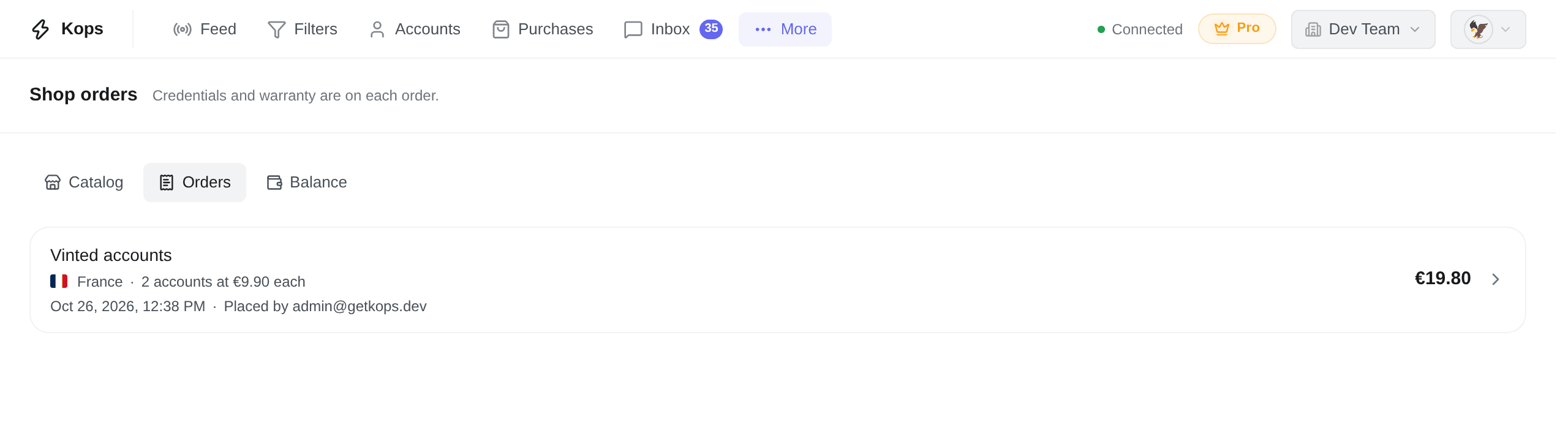This screenshot has height=441, width=1568.
Task: Open the Inbox messages
Action: click(x=673, y=29)
